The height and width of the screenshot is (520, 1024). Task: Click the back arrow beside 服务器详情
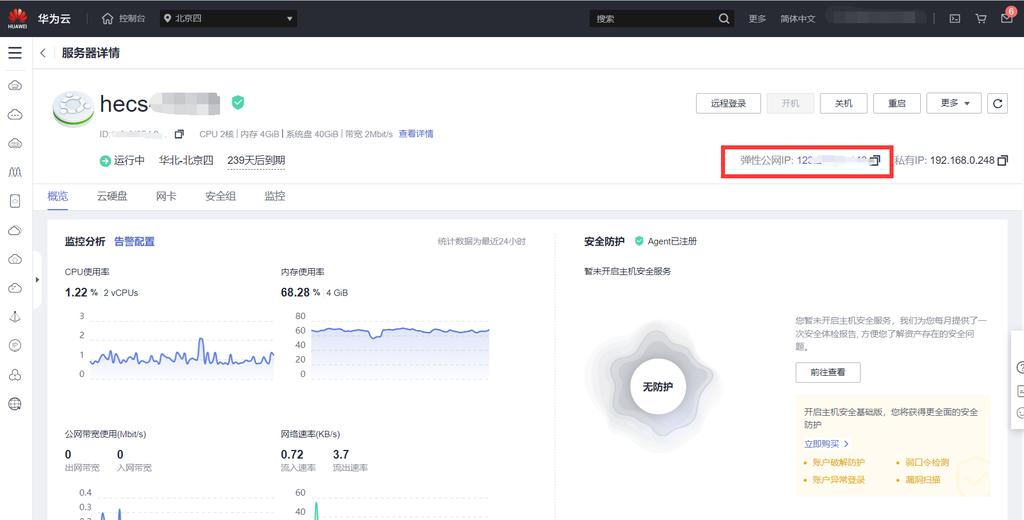point(43,53)
